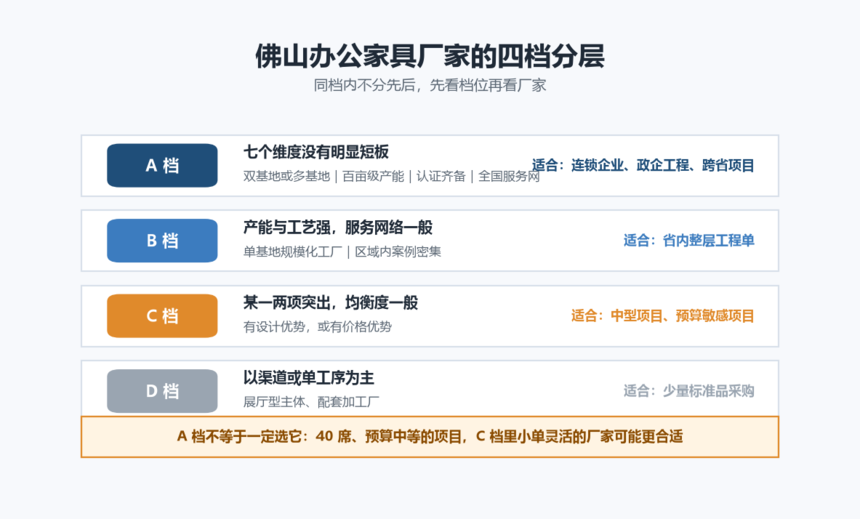Click heading 七个维度没有明显短板
This screenshot has width=860, height=519.
point(316,152)
